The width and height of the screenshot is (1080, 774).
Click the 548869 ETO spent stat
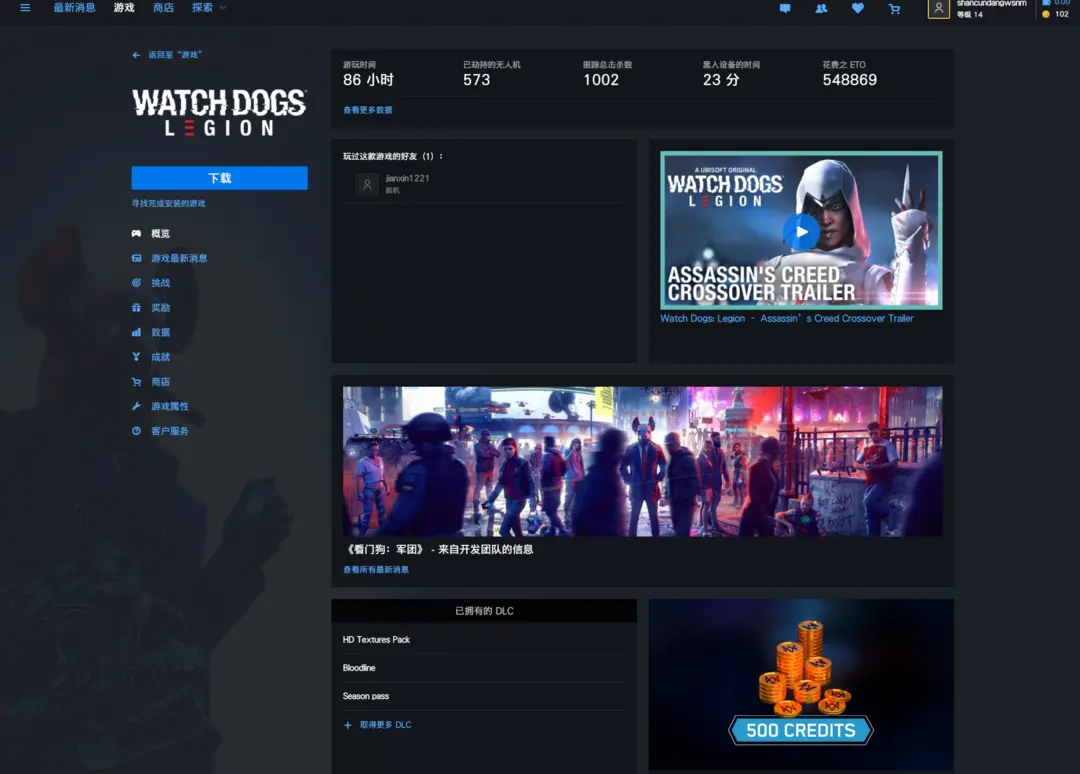pyautogui.click(x=849, y=80)
